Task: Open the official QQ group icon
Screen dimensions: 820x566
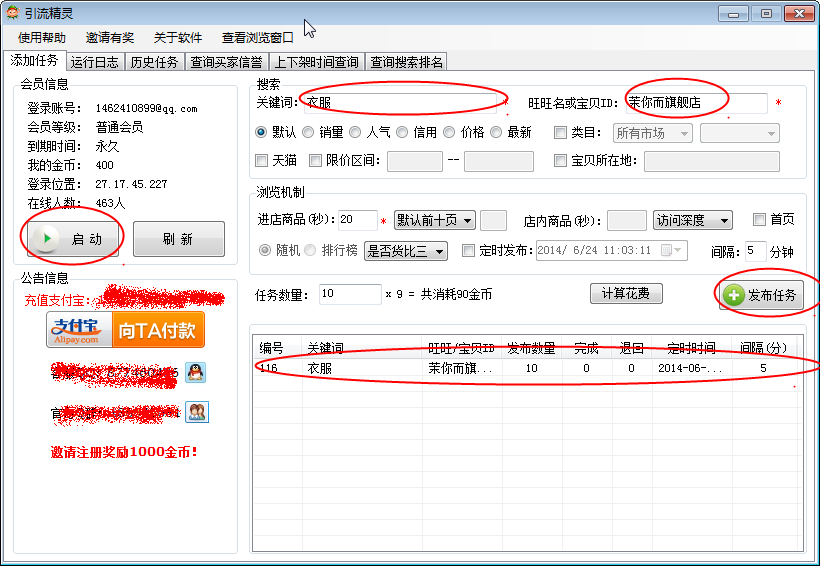Action: tap(197, 412)
